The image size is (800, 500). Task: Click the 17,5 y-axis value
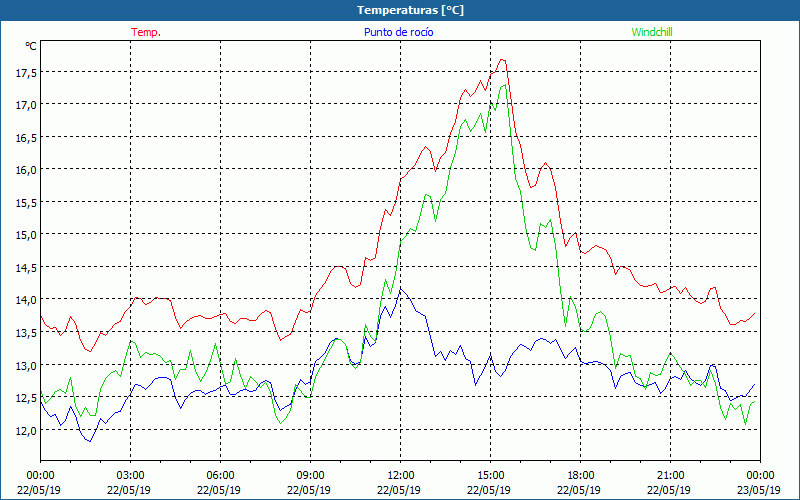[26, 73]
